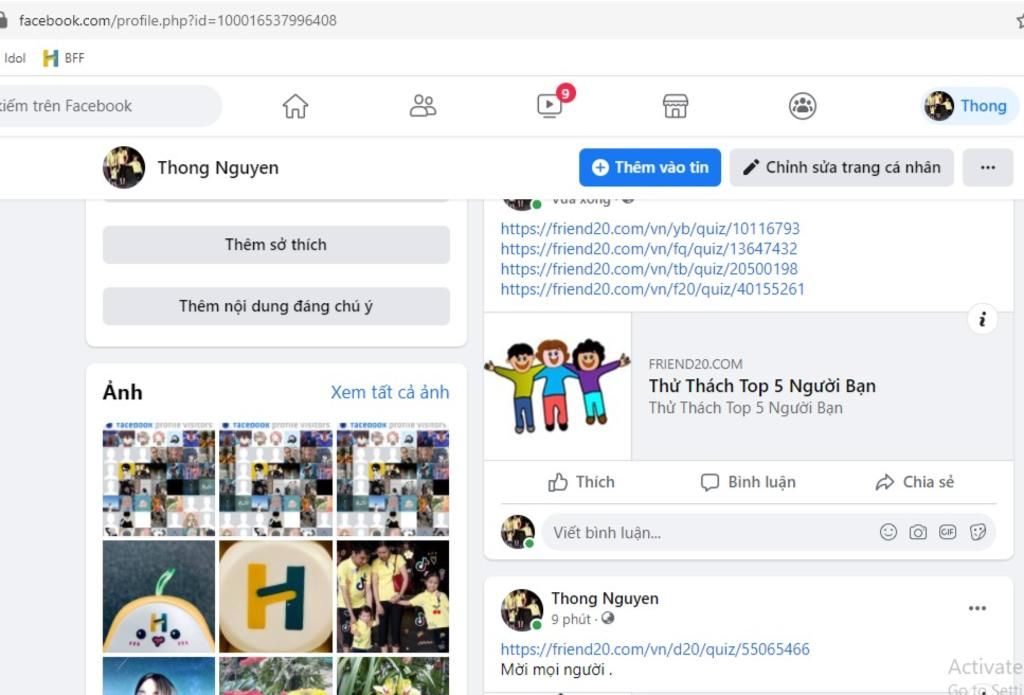Open the Marketplace storefront icon
This screenshot has width=1024, height=695.
[x=675, y=106]
